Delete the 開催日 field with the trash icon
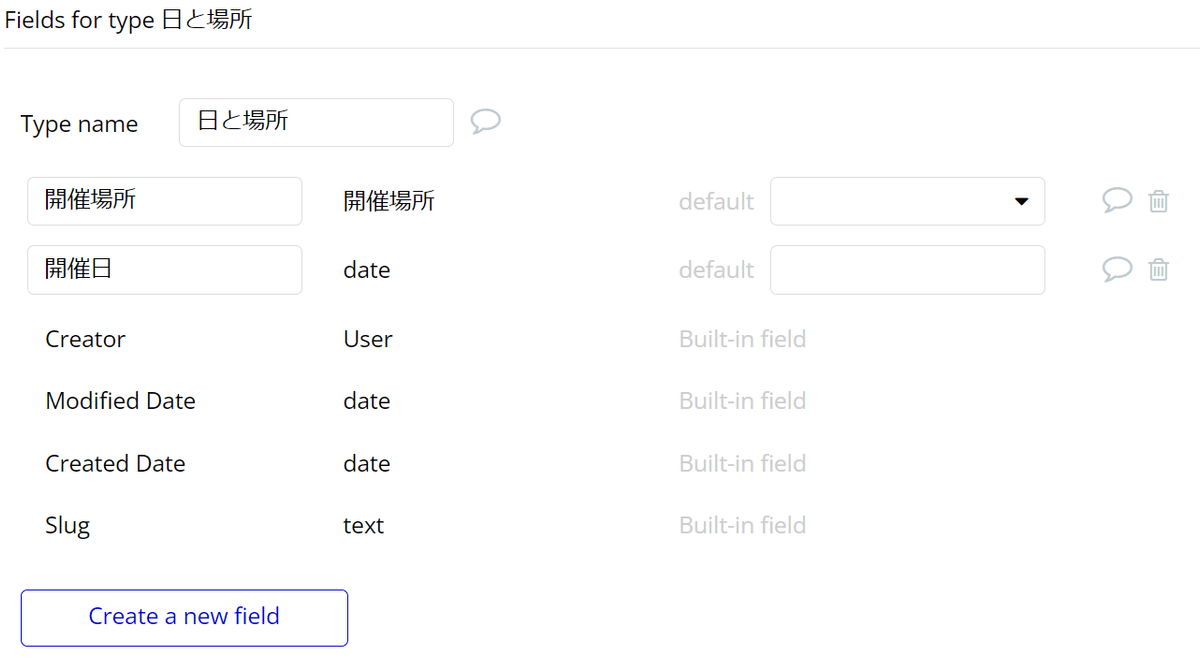This screenshot has width=1200, height=670. pyautogui.click(x=1158, y=269)
